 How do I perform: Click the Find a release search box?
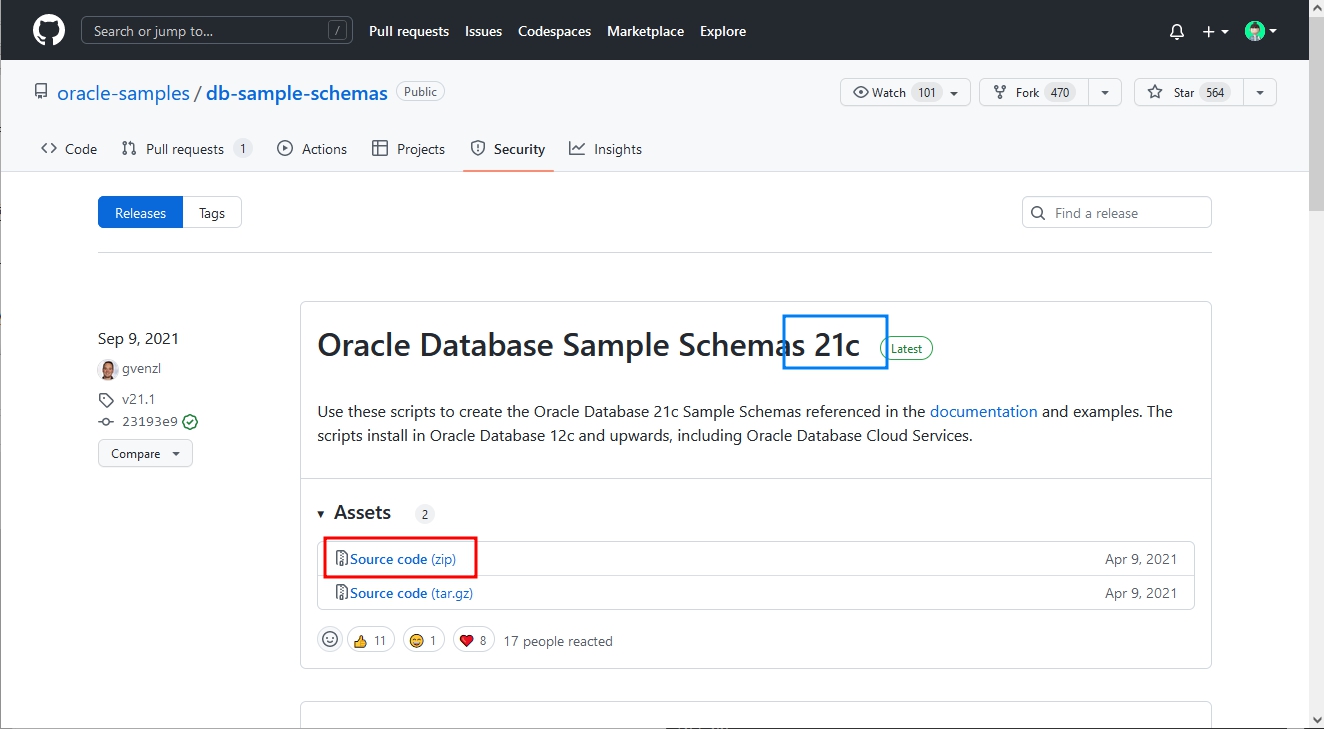pos(1117,213)
